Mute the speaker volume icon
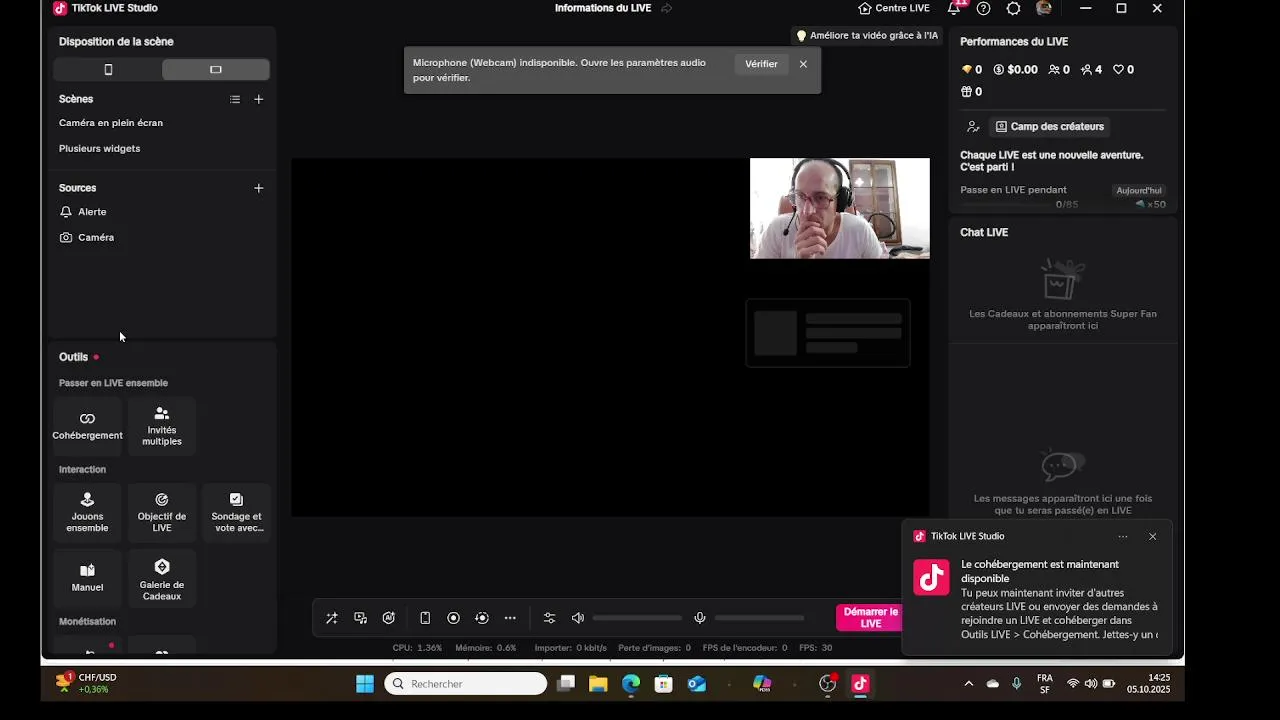 click(578, 618)
